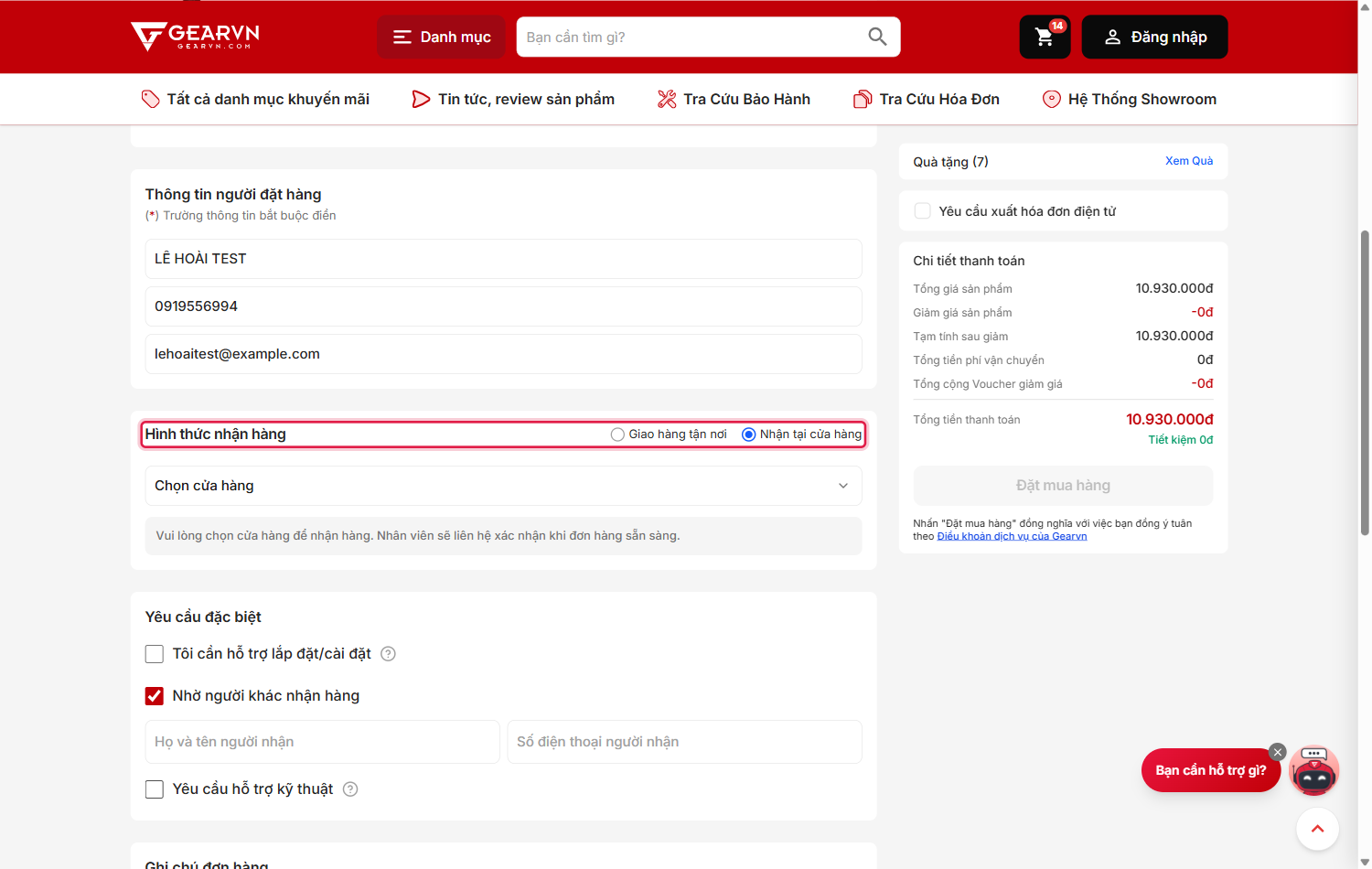This screenshot has width=1372, height=869.
Task: Select Nhận tại cửa hàng option
Action: 801,434
